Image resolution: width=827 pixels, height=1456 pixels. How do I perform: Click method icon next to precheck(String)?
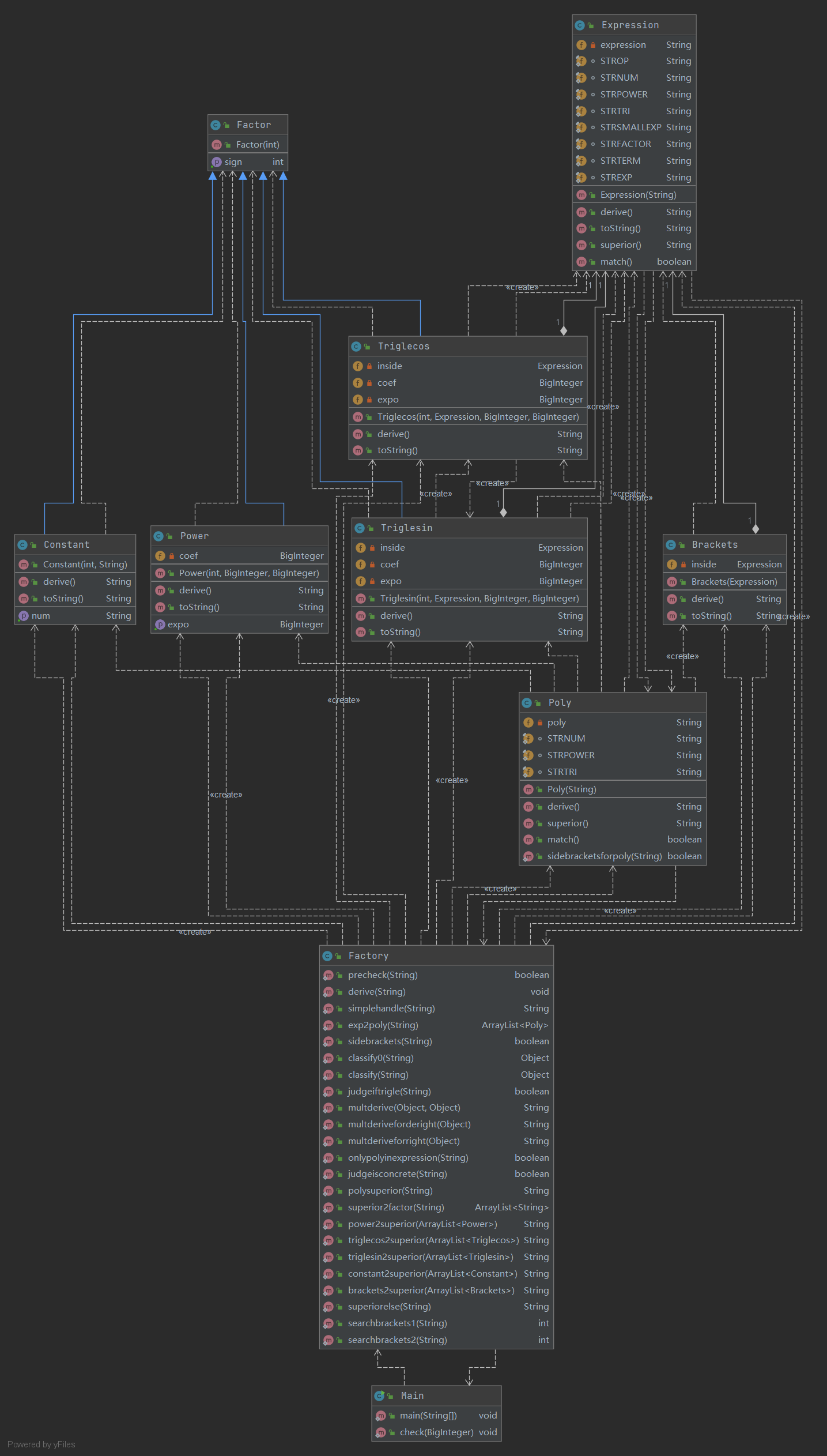pos(328,975)
